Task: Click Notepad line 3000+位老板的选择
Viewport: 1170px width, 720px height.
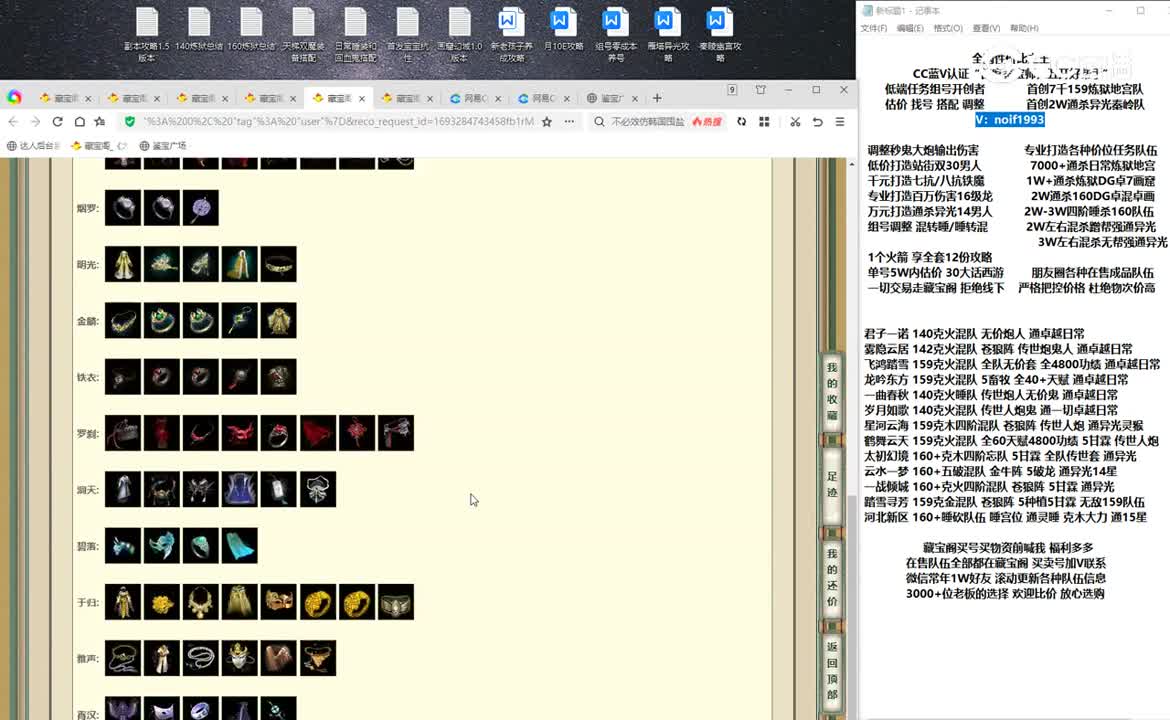Action: tap(1005, 594)
